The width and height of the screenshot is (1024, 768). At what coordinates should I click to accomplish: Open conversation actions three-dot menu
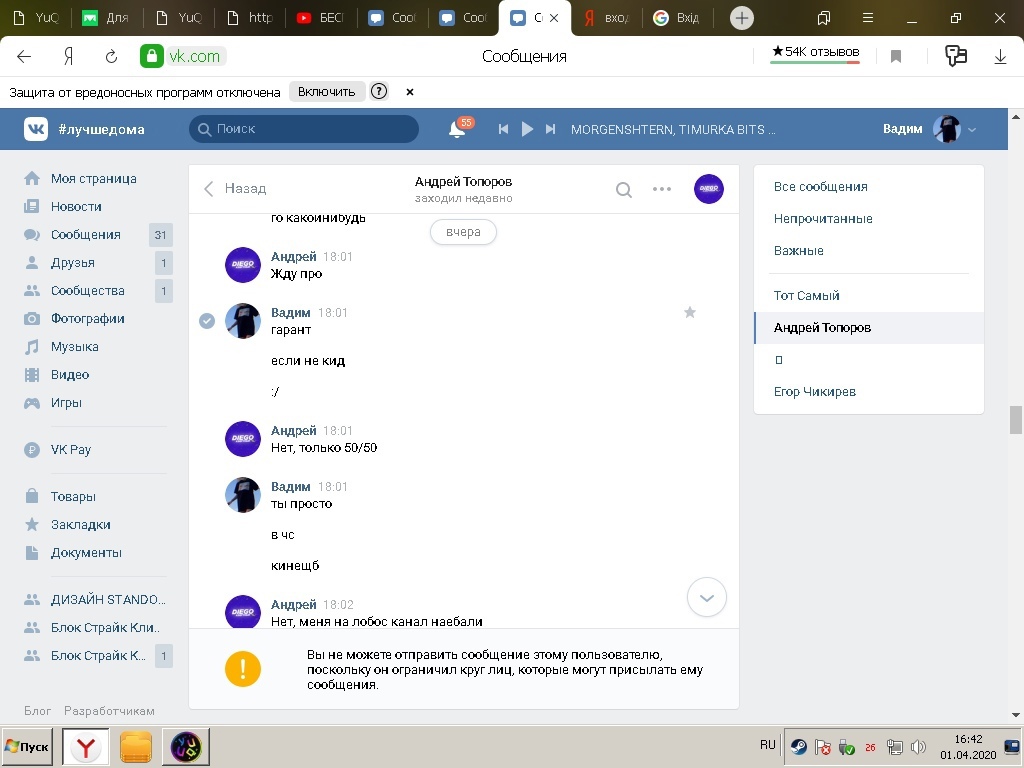coord(662,189)
